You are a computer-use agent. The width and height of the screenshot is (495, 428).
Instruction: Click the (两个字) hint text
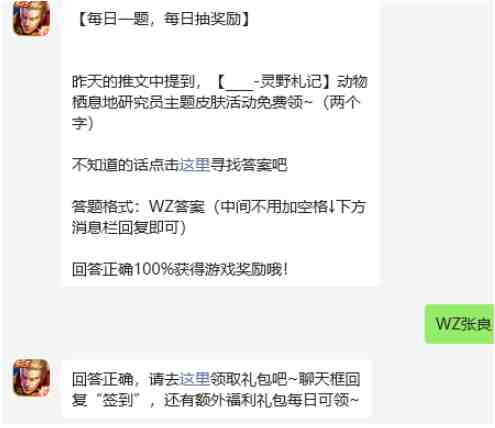pyautogui.click(x=216, y=112)
